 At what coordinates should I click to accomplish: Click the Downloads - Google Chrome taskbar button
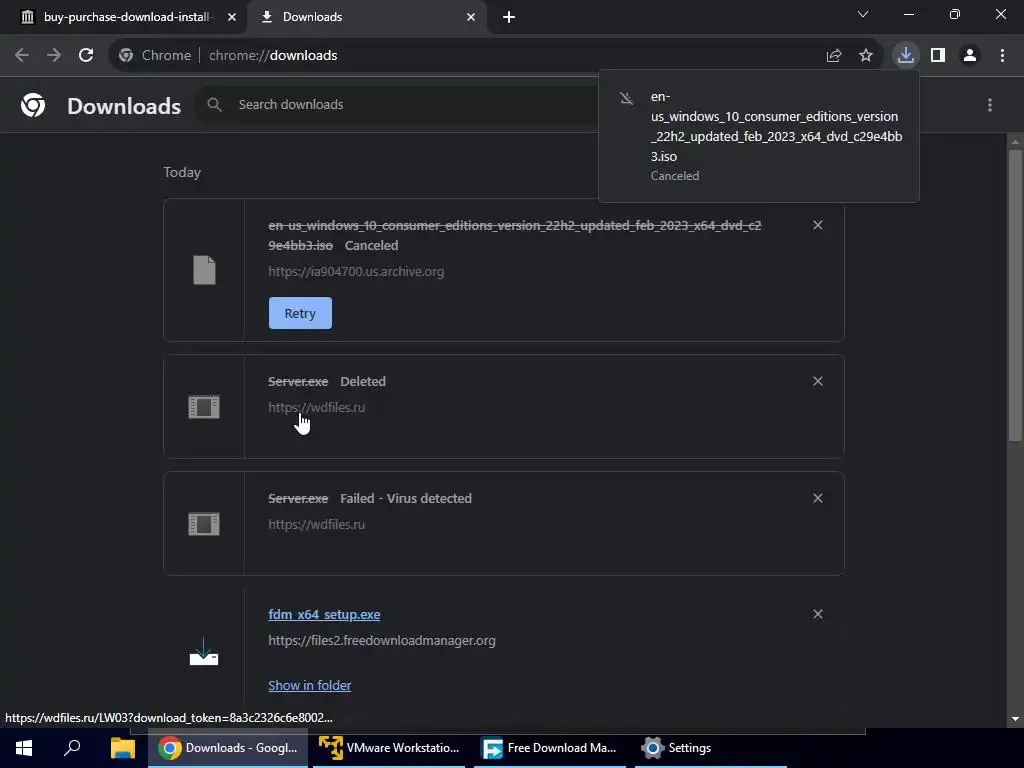(x=228, y=748)
